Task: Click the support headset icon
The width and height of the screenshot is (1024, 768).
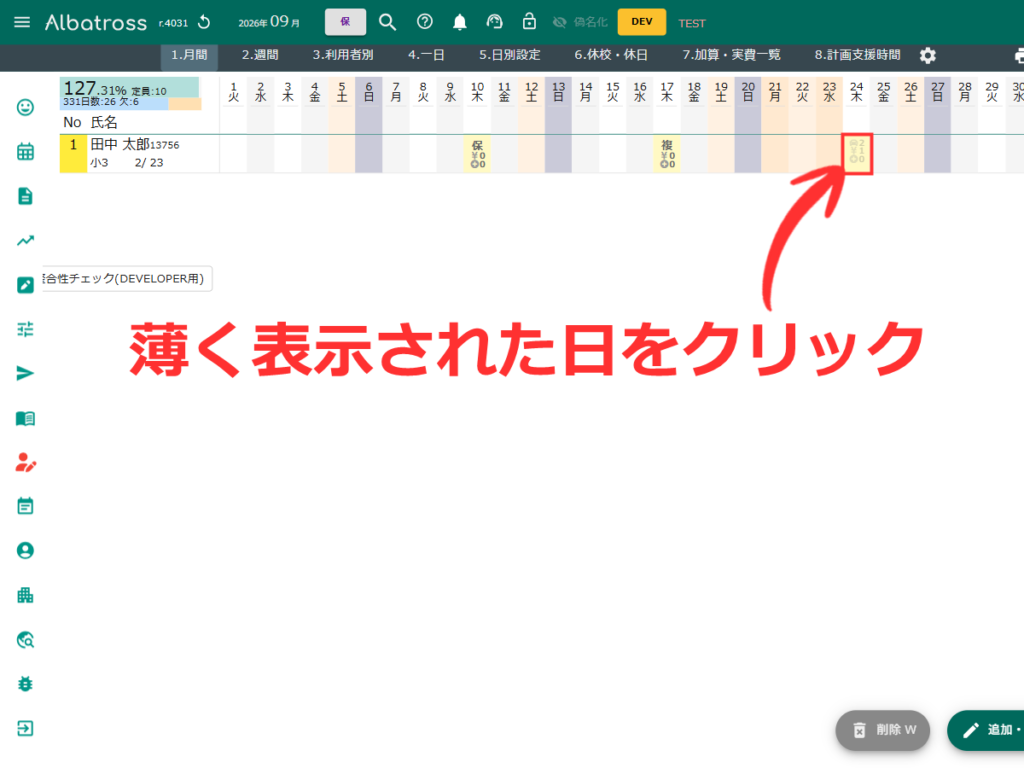Action: coord(494,22)
